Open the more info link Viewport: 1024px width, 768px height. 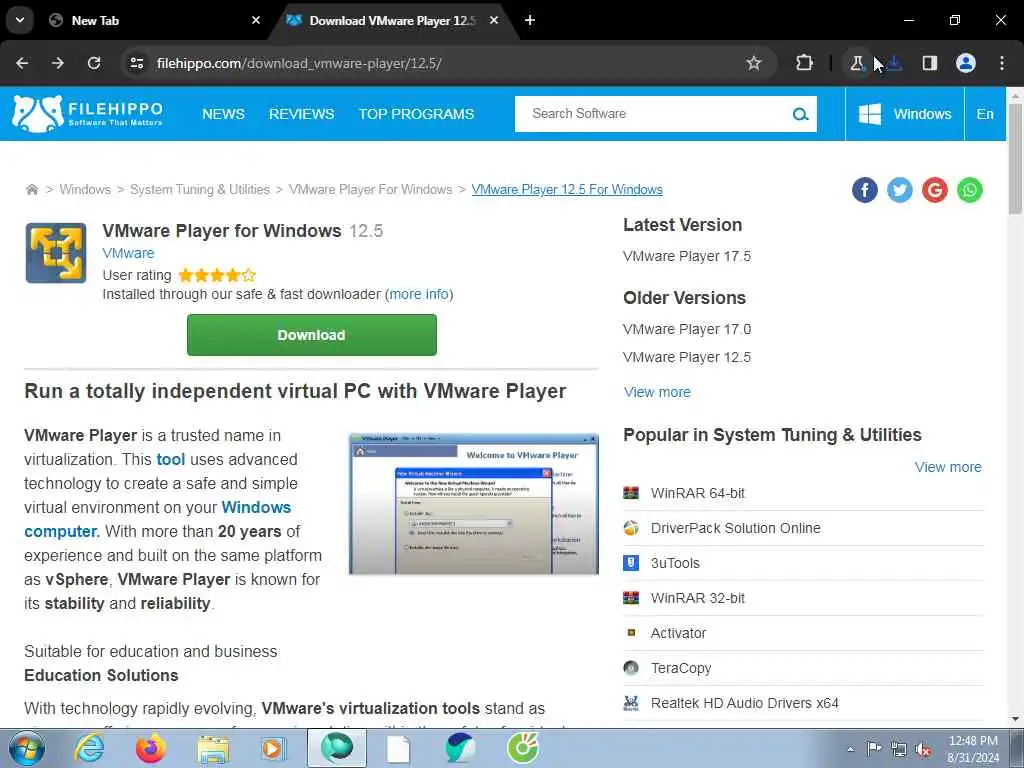click(x=419, y=294)
